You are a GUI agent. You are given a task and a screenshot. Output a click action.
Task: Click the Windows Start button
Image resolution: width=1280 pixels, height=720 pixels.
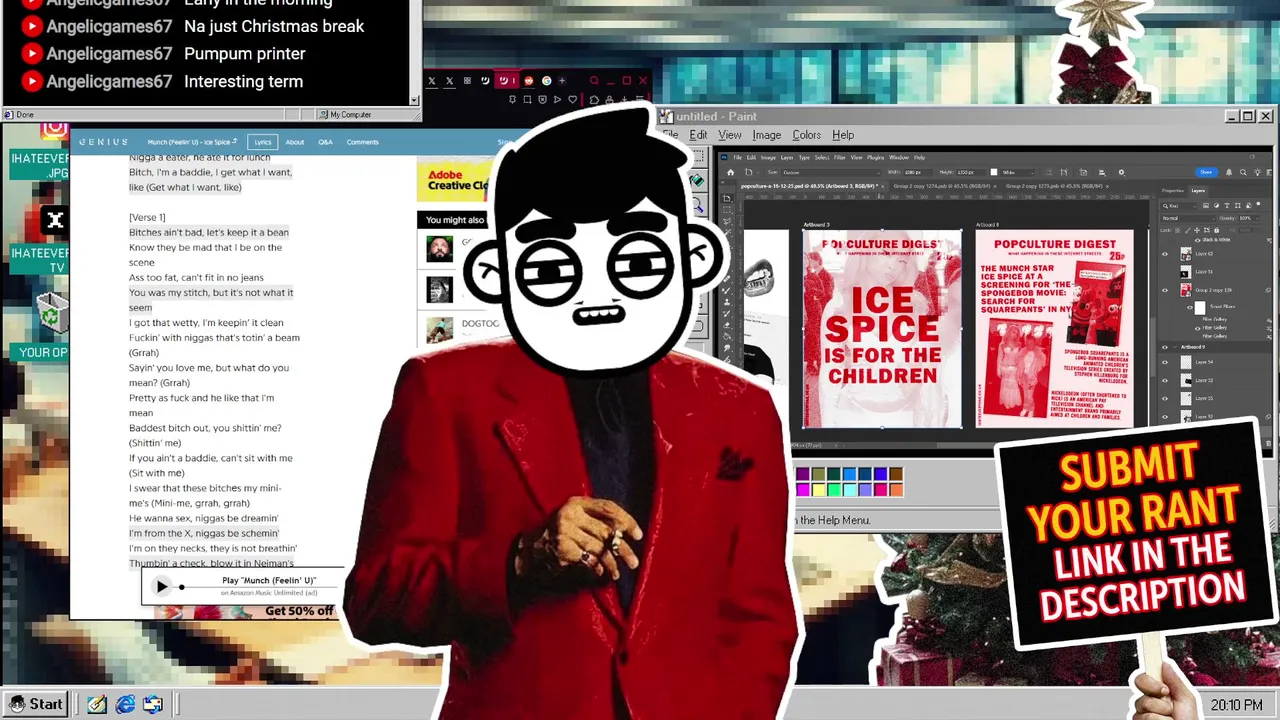coord(36,704)
